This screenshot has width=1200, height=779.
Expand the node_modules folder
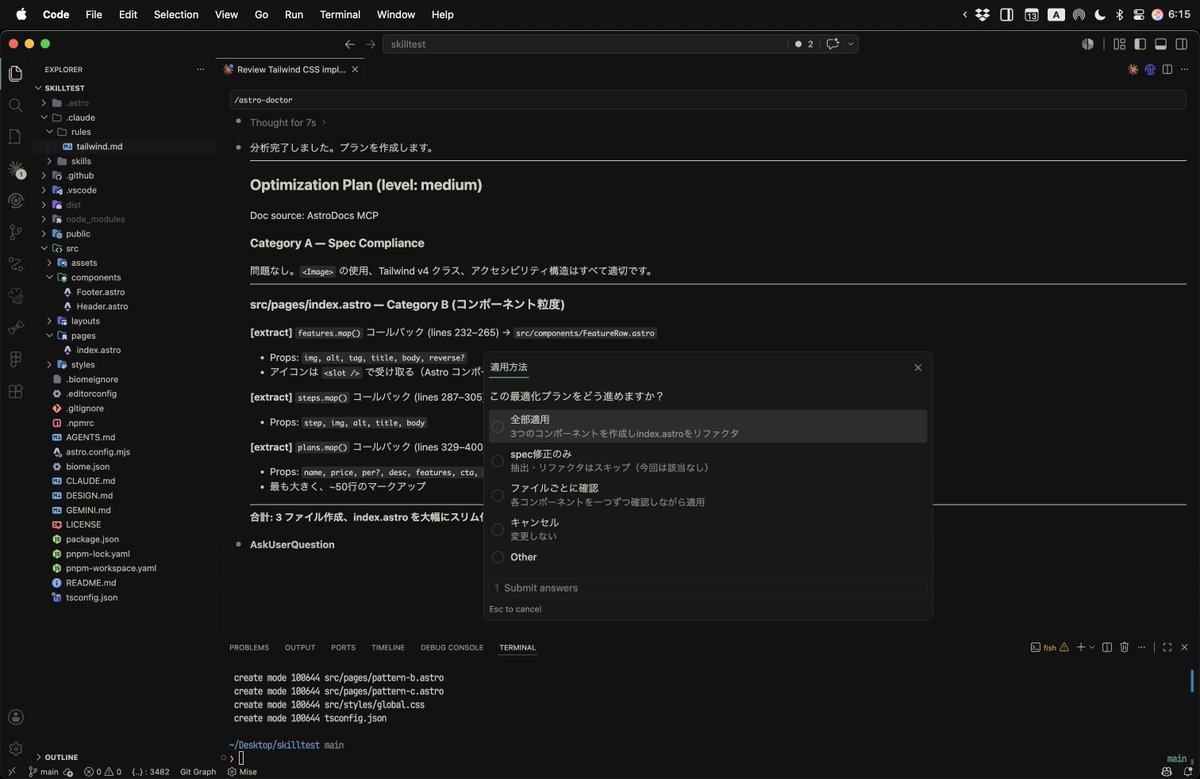click(44, 219)
